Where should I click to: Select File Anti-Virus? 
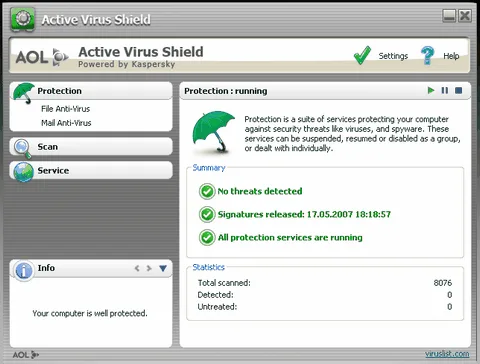tap(66, 109)
